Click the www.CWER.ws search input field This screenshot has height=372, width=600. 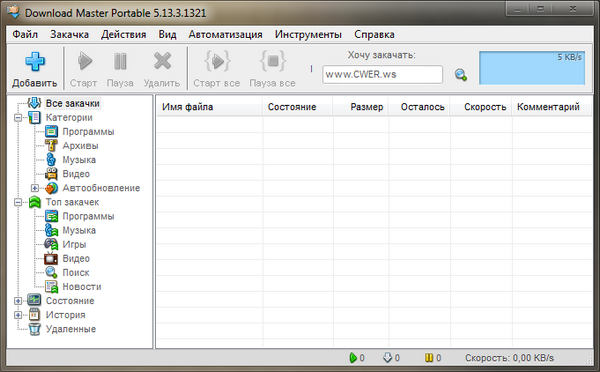coord(382,74)
